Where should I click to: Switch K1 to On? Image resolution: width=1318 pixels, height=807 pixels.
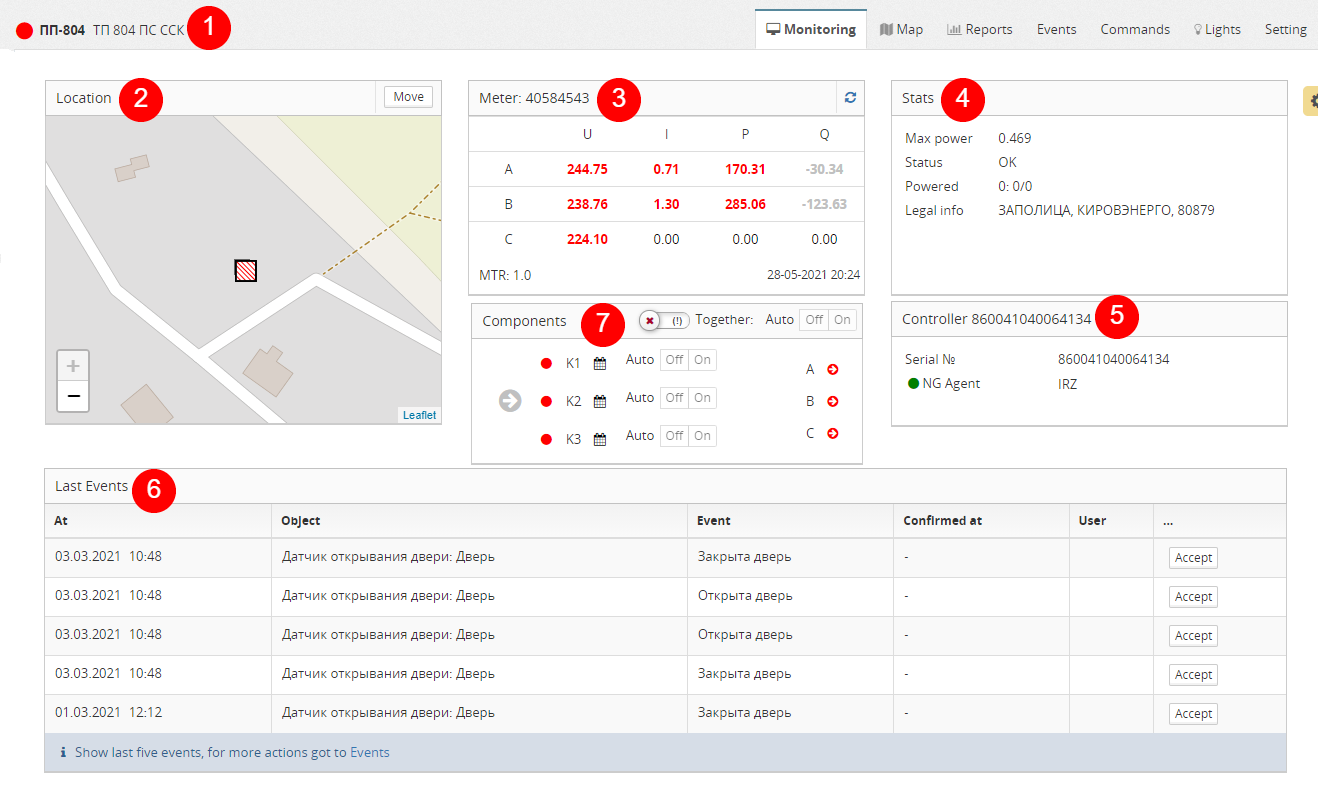(x=703, y=360)
